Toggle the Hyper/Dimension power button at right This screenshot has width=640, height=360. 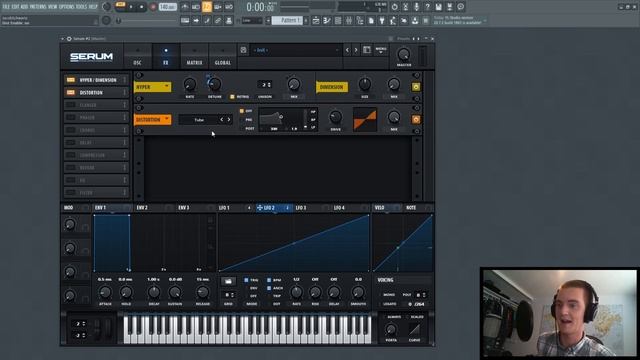(416, 87)
